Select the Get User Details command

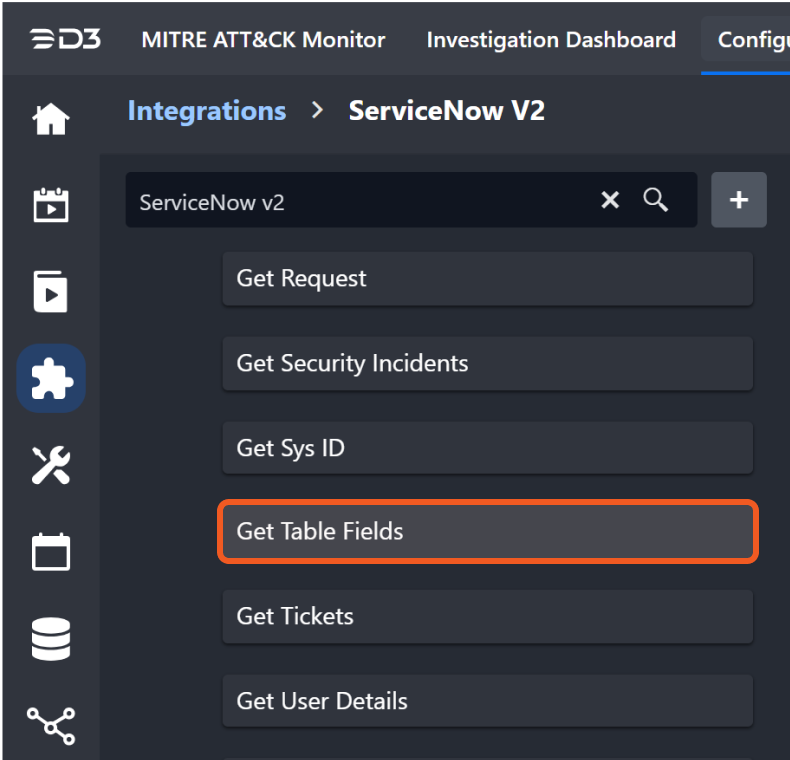(x=487, y=701)
